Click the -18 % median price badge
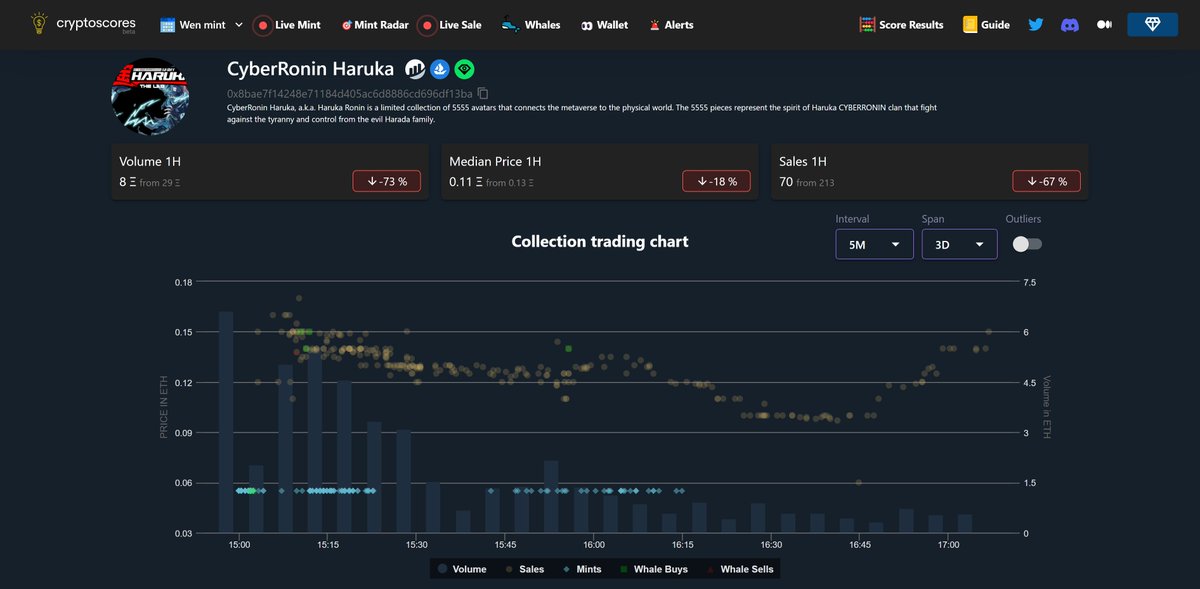The image size is (1200, 589). (x=716, y=181)
